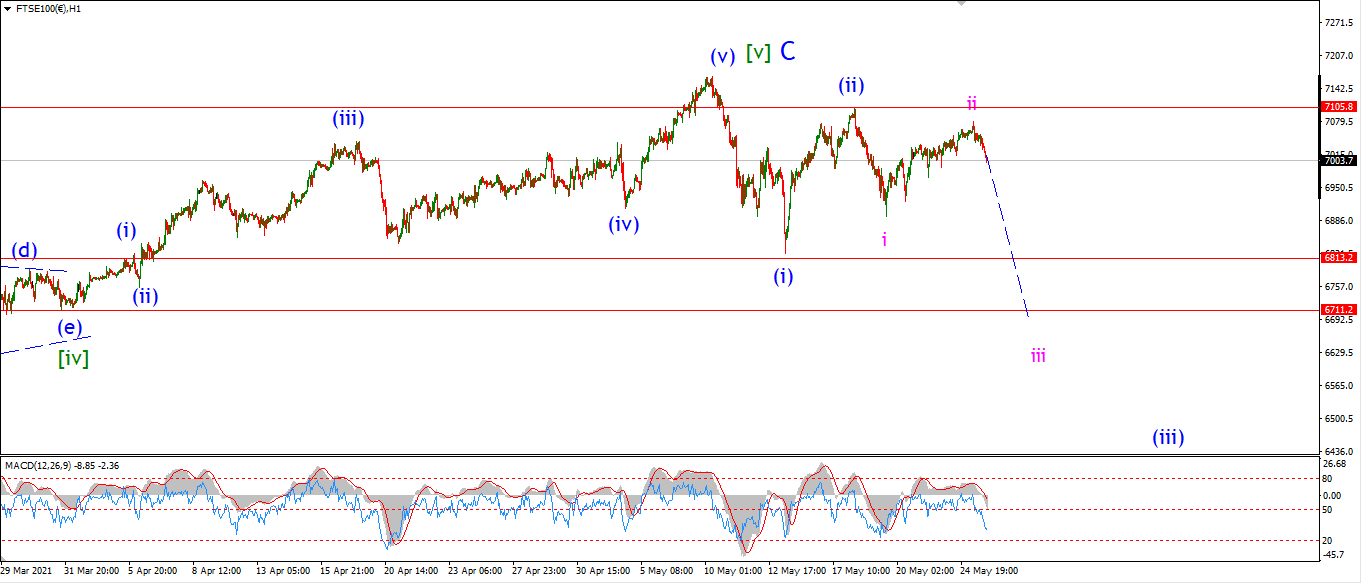Click the blue (e) wave label
This screenshot has width=1362, height=584.
70,327
